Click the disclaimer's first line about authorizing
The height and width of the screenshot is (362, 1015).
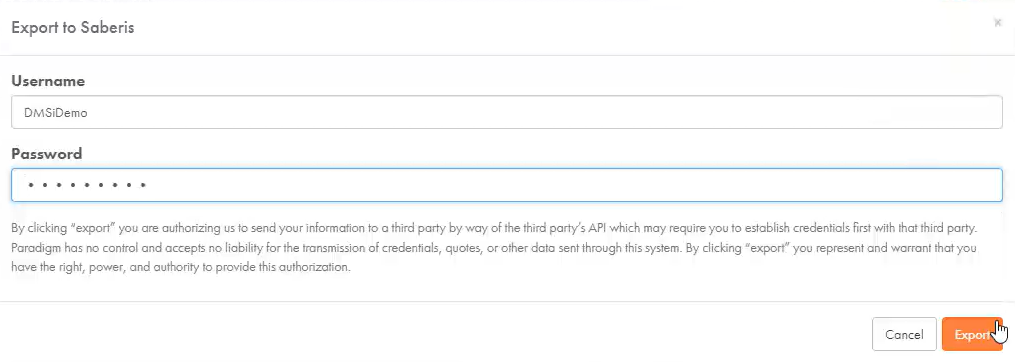498,229
